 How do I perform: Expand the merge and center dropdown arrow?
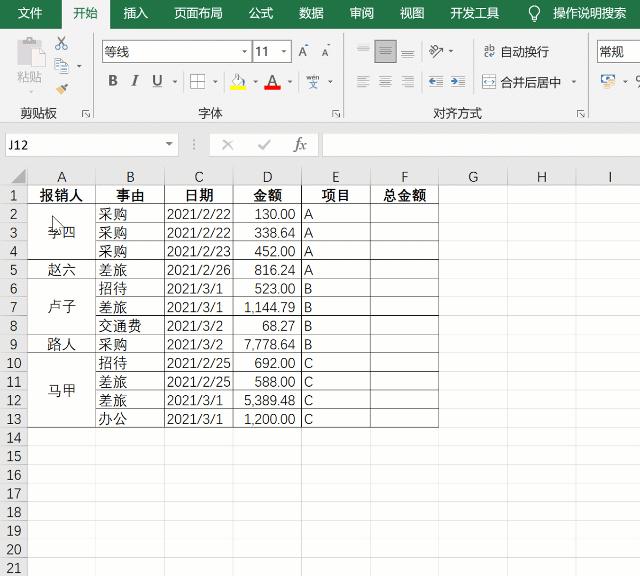[573, 82]
